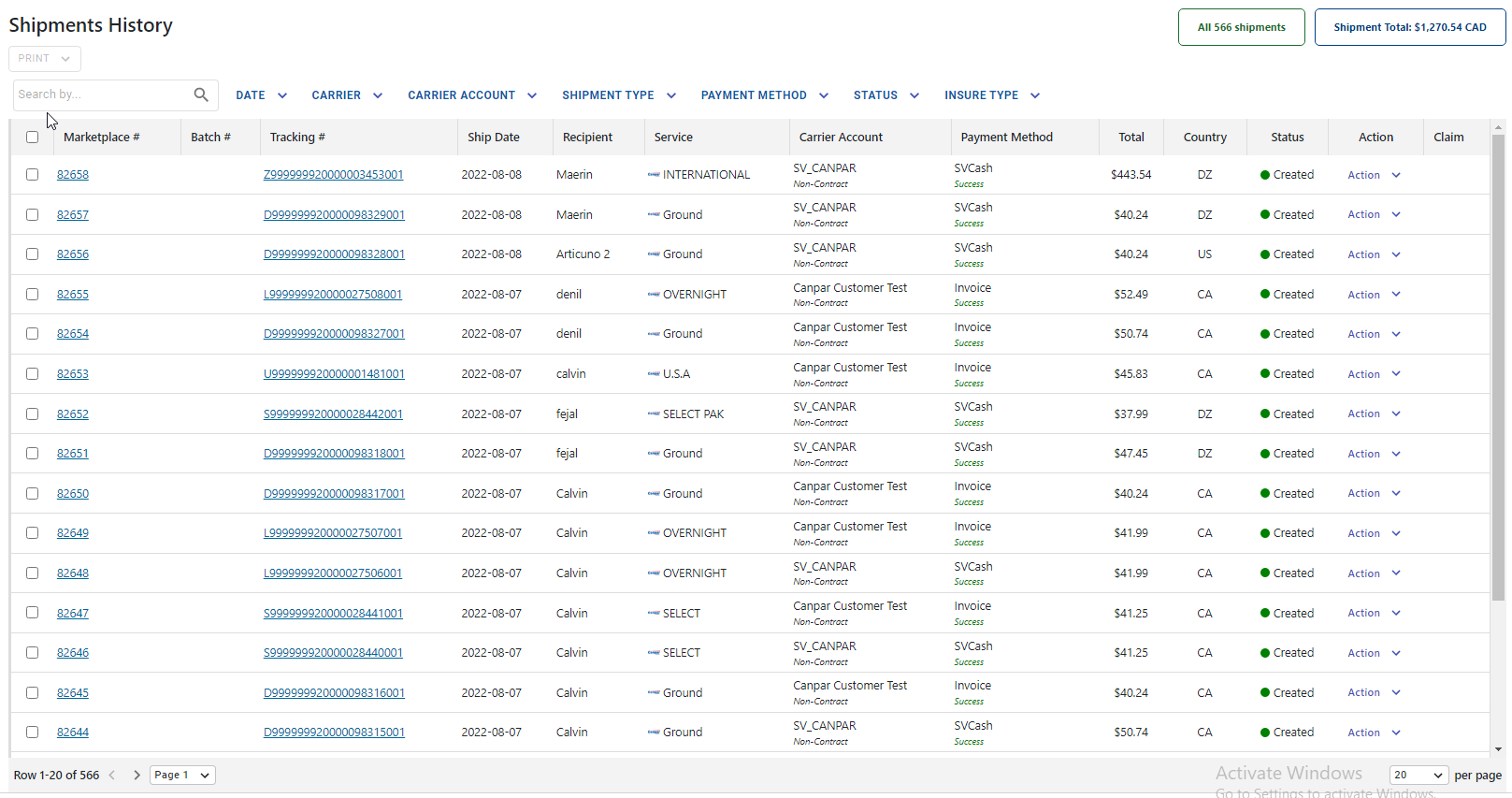
Task: Sort by Tracking # column header
Action: point(297,137)
